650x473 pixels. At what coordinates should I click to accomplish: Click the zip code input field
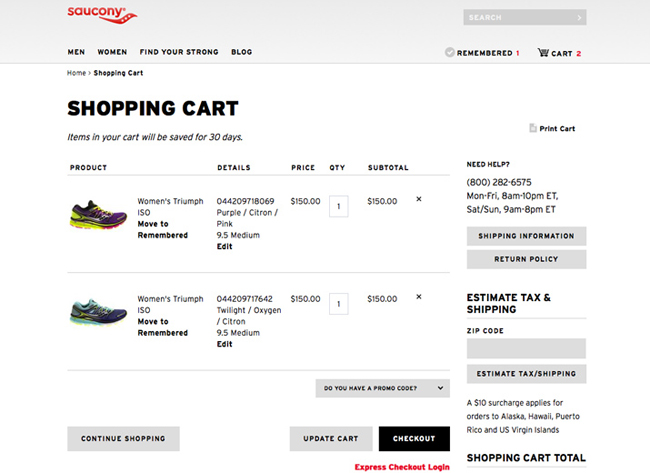(x=526, y=348)
